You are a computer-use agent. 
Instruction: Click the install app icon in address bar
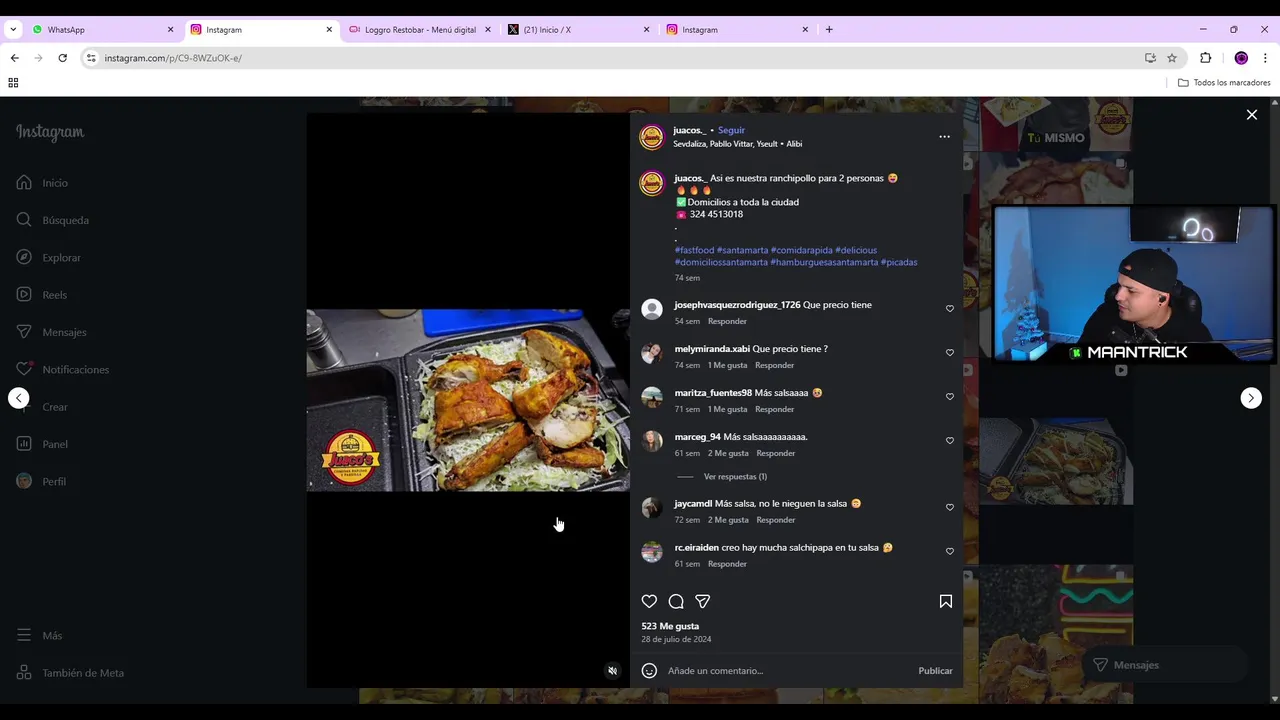point(1150,58)
